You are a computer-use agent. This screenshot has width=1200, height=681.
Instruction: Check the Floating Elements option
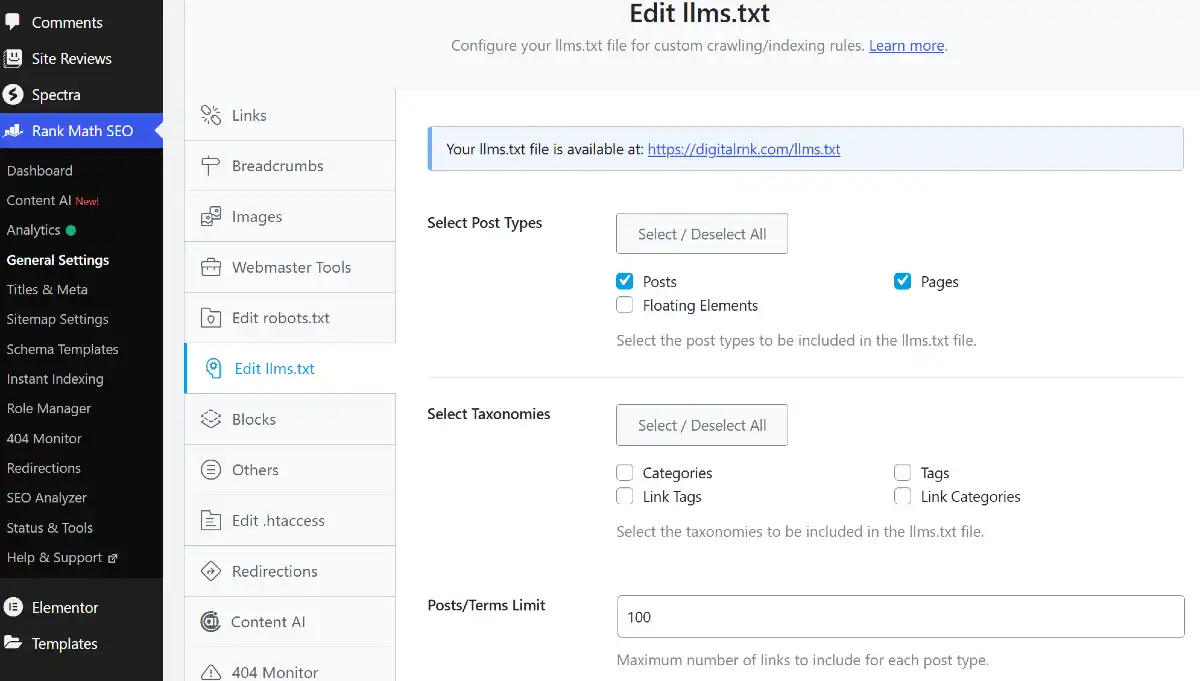point(624,305)
